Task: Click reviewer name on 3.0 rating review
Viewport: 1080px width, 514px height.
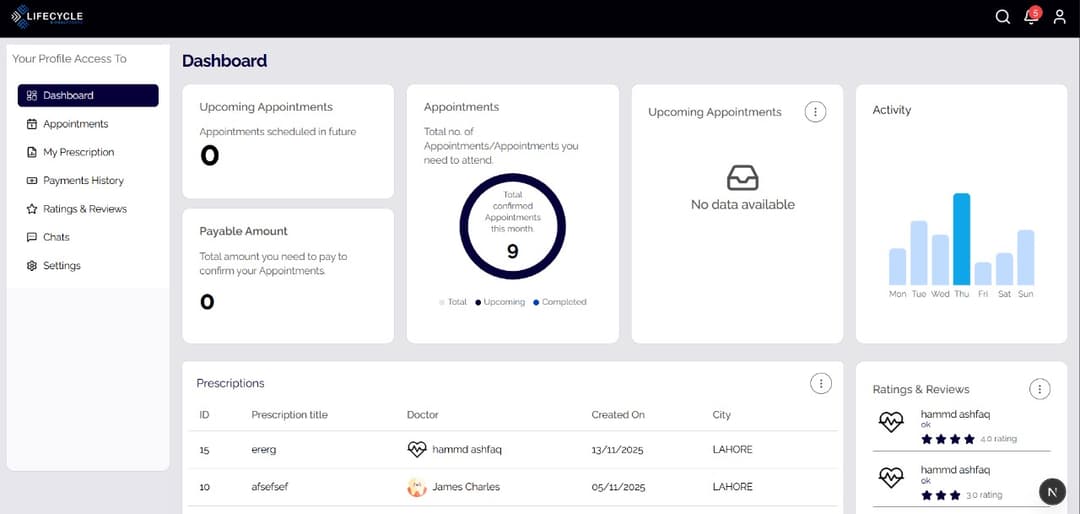Action: point(955,470)
